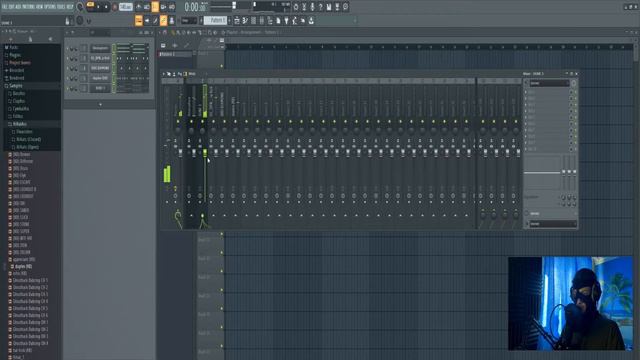Mute the third channel in channel rack

[68, 68]
